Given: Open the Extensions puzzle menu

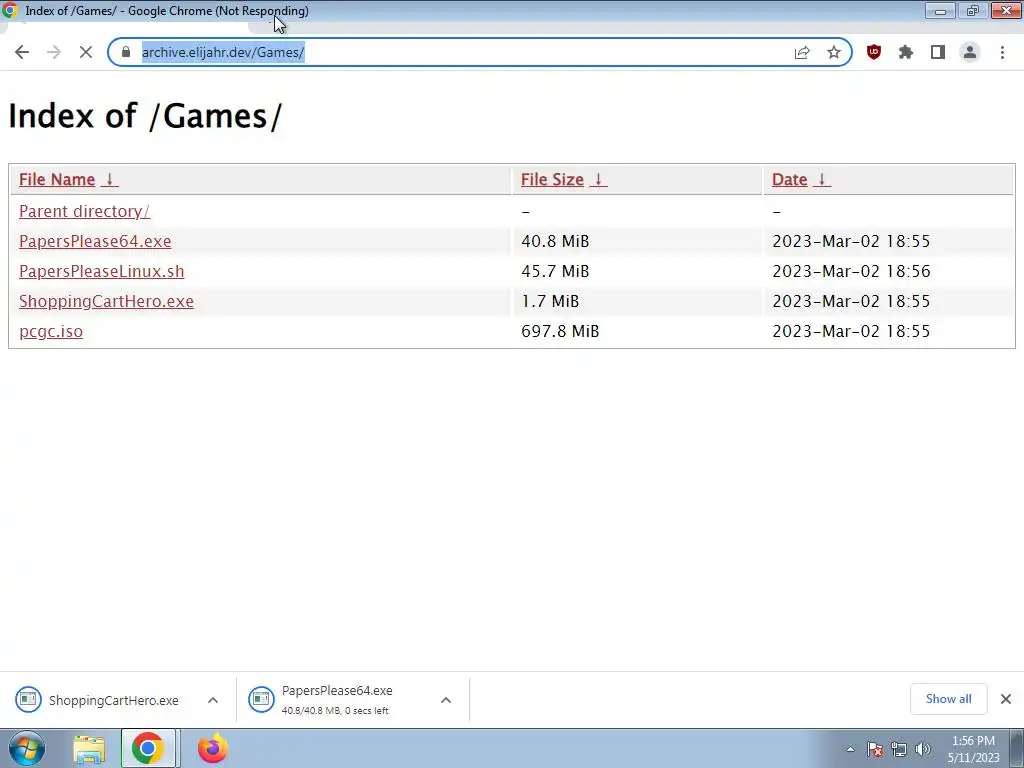Looking at the screenshot, I should 906,52.
